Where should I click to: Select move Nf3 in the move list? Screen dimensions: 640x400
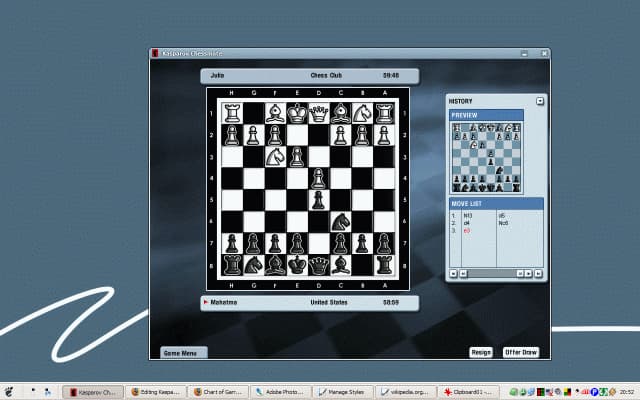tap(467, 215)
